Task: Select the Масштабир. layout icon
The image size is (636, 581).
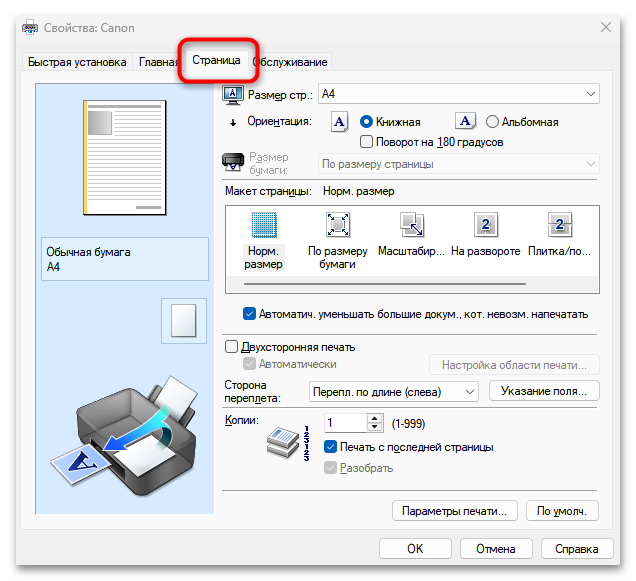Action: pyautogui.click(x=411, y=226)
